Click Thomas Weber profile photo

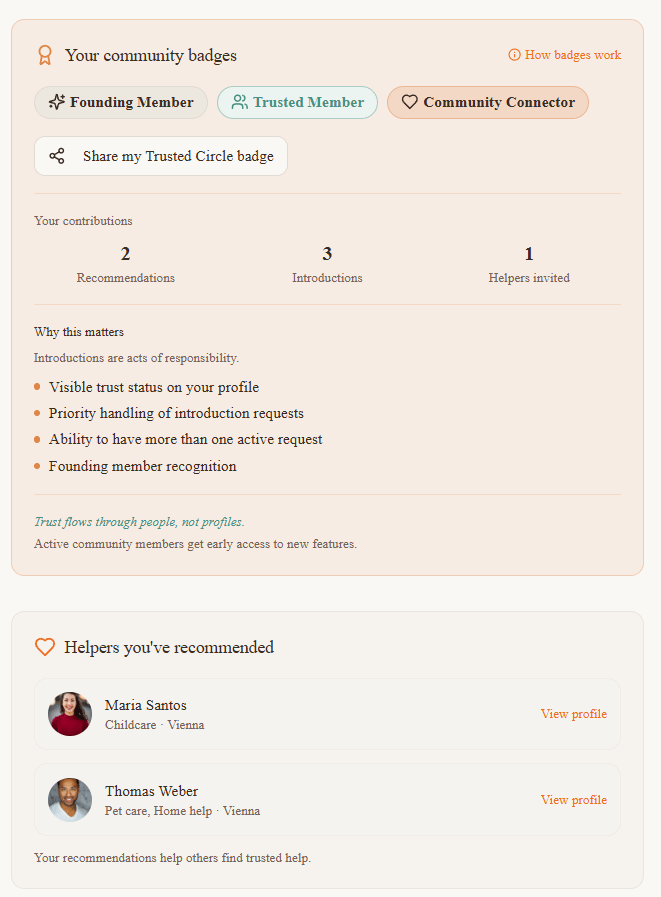70,800
